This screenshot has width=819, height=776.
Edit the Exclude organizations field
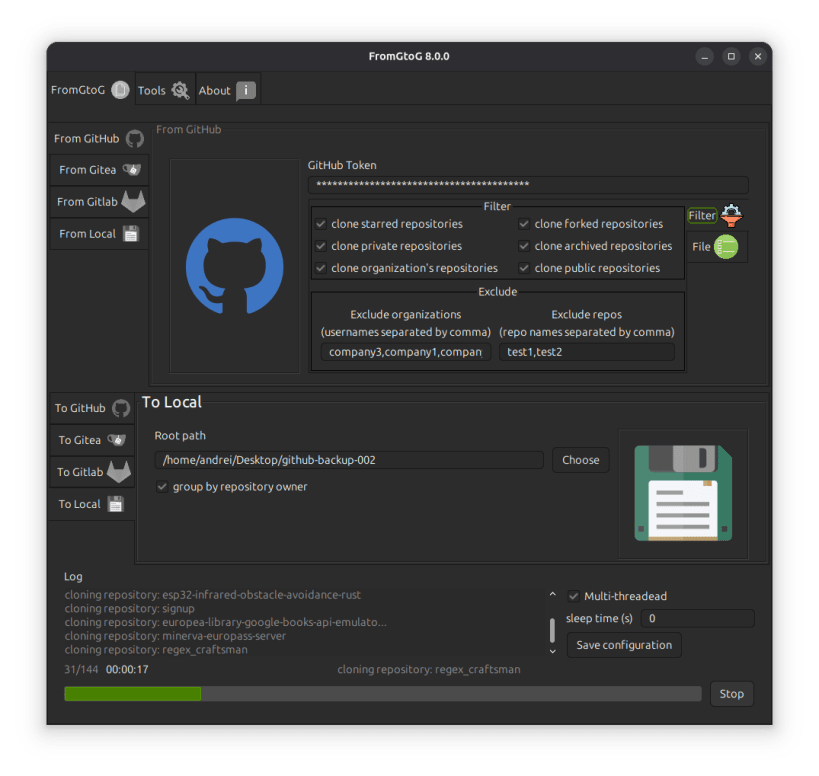pos(406,351)
